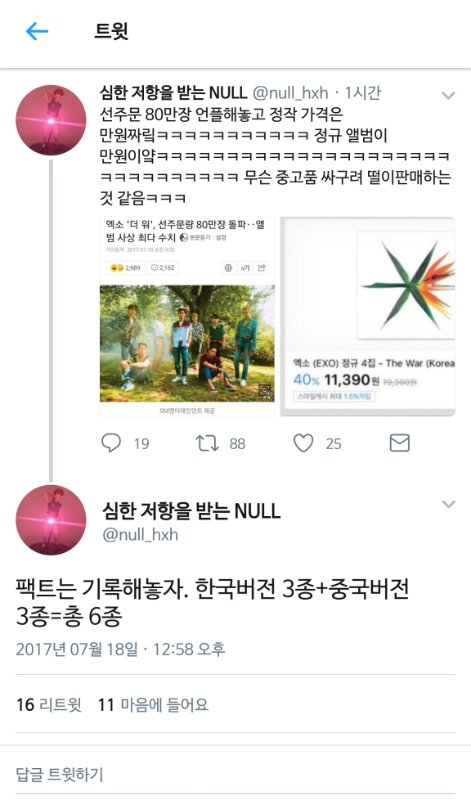Screen dimensions: 471x800
Task: Tap the @null_hxh handle in first tweet
Action: [x=290, y=93]
